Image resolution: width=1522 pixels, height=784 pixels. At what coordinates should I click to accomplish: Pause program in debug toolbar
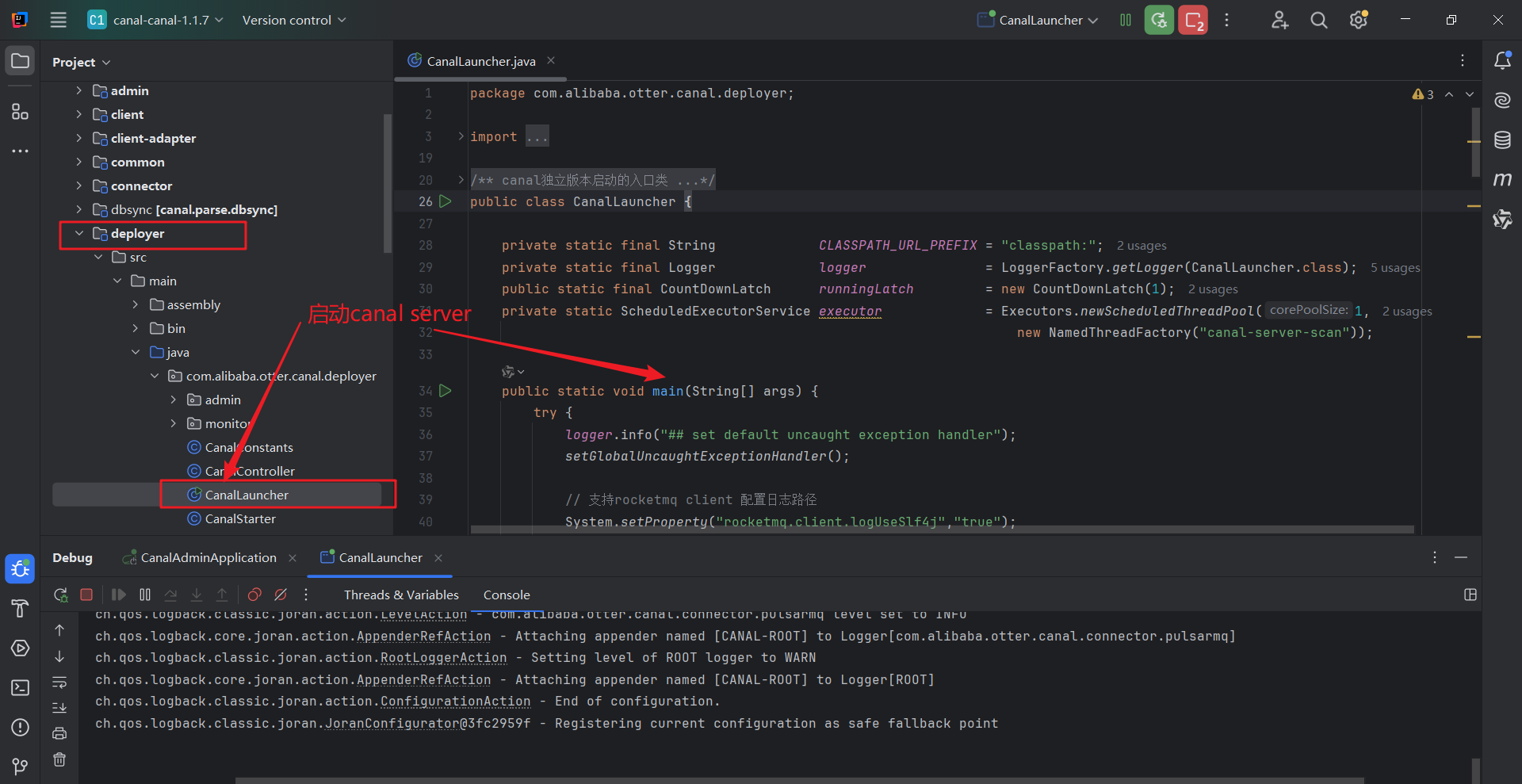pyautogui.click(x=145, y=595)
